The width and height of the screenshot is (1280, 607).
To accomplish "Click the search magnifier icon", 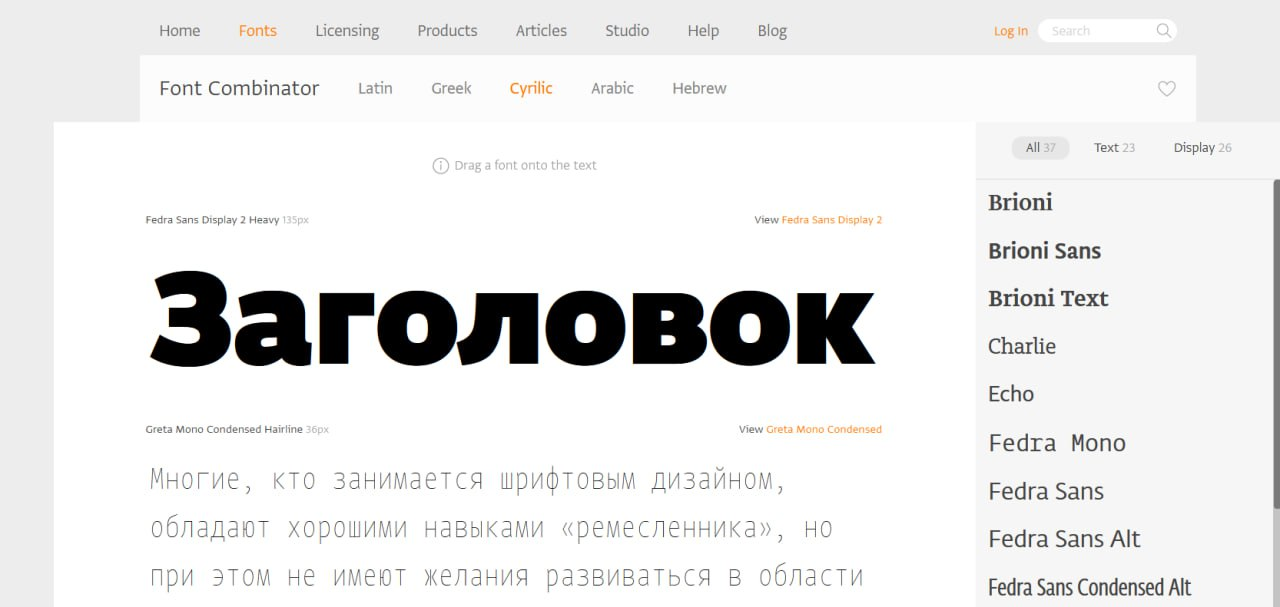I will click(x=1163, y=31).
